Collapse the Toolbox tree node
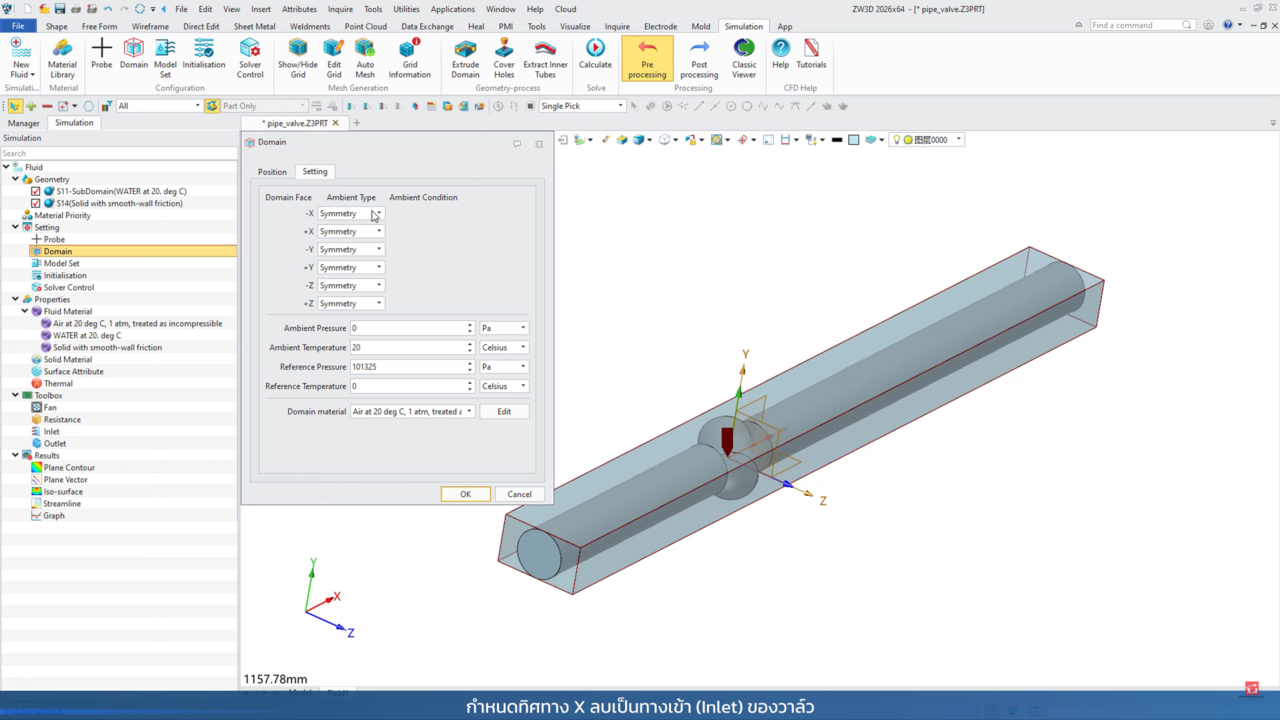Screen dimensions: 1280x720 pos(16,395)
